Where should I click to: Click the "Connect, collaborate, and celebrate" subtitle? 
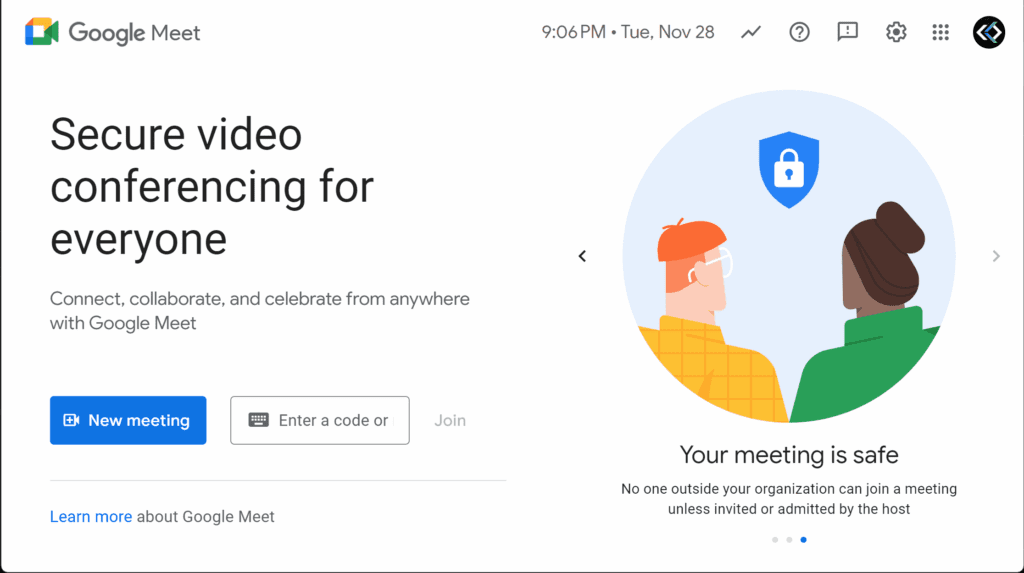(260, 311)
